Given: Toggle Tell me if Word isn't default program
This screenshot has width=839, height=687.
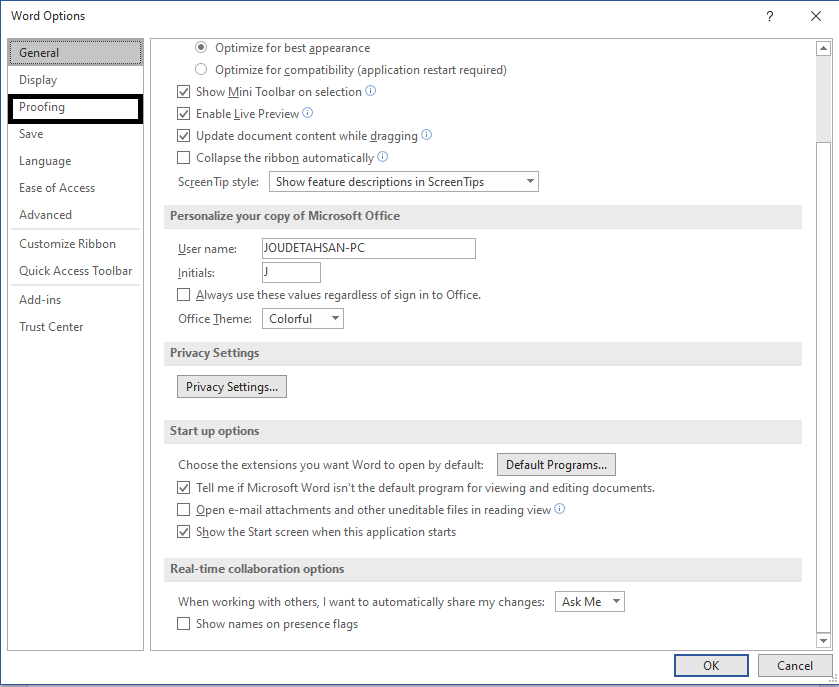Looking at the screenshot, I should (x=184, y=487).
